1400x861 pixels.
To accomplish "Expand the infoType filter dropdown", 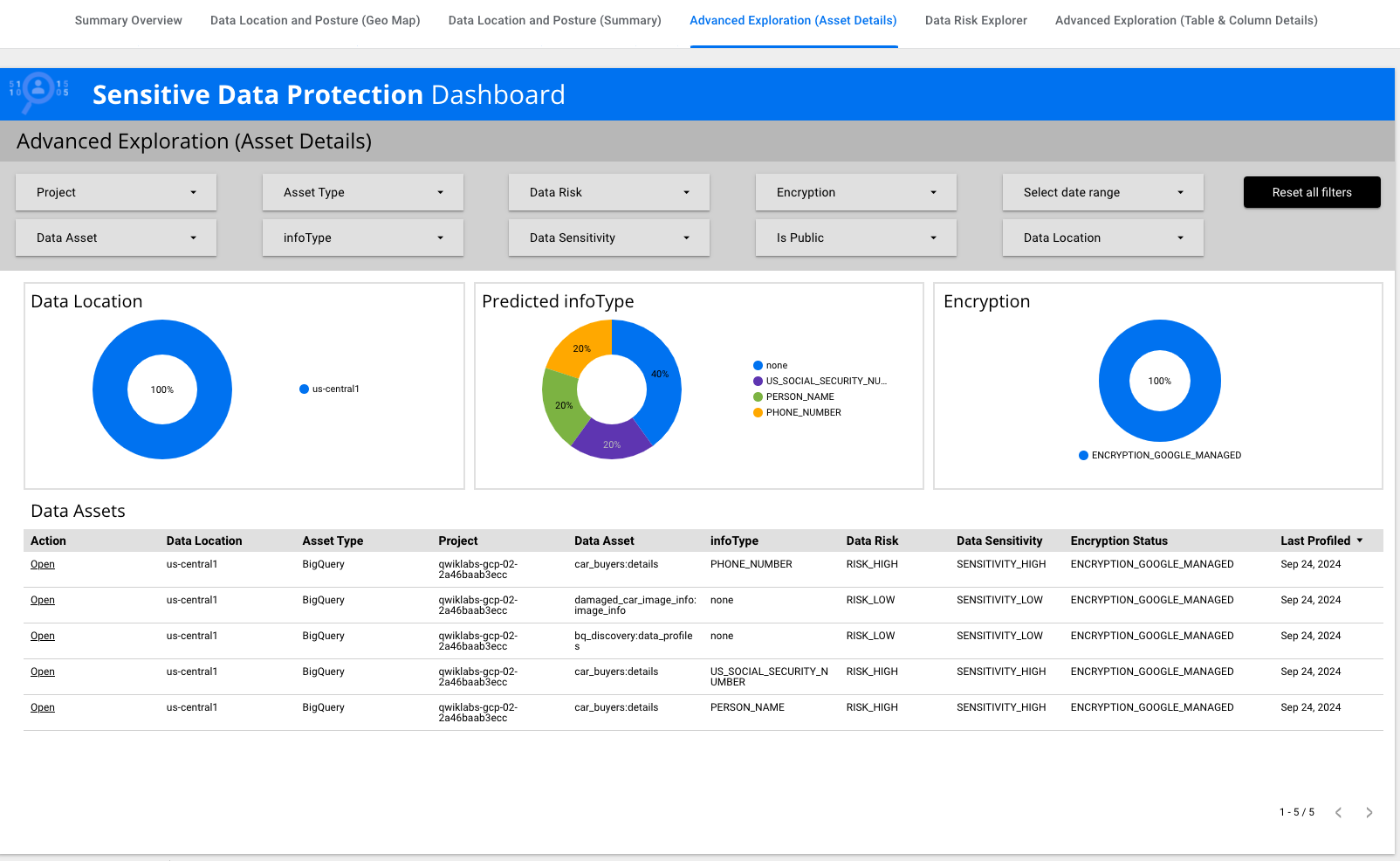I will 363,238.
